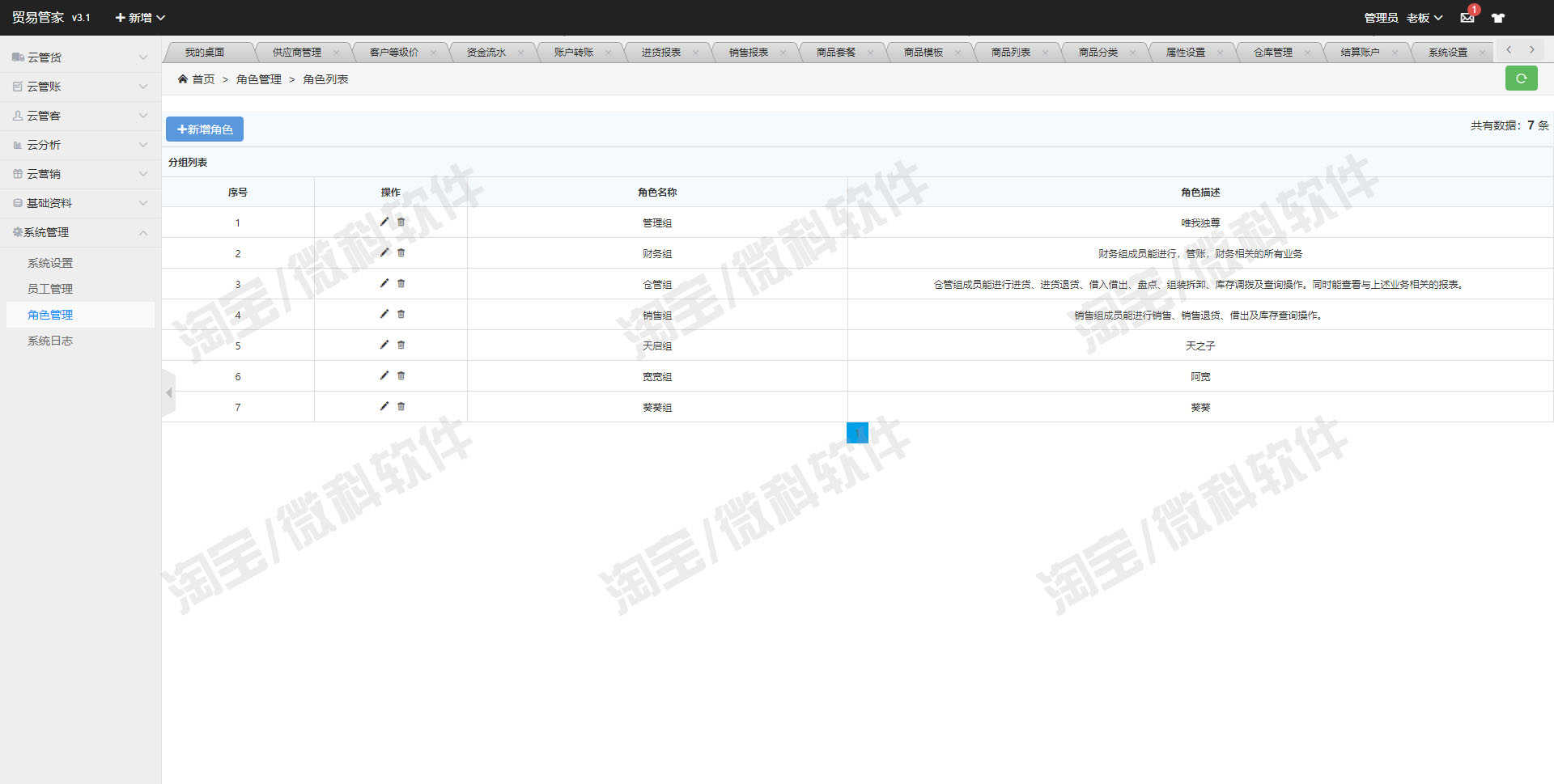Viewport: 1554px width, 784px height.
Task: Edit the 销售组 role with pencil icon
Action: (x=384, y=314)
